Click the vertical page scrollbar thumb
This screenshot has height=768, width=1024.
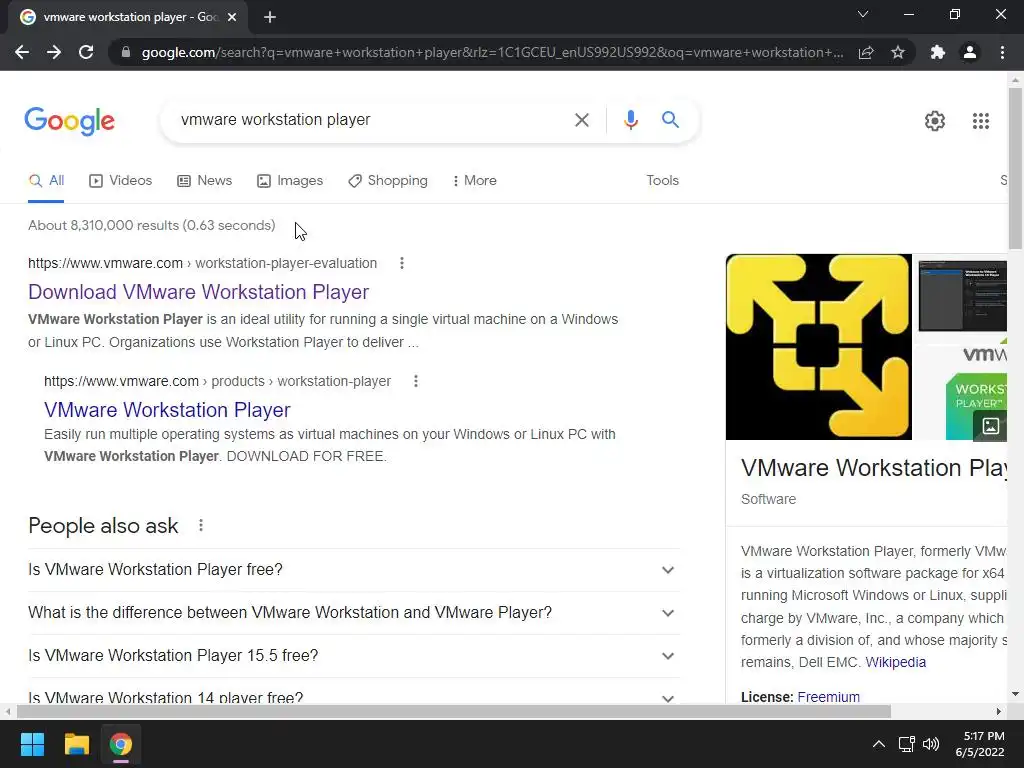[x=1015, y=168]
